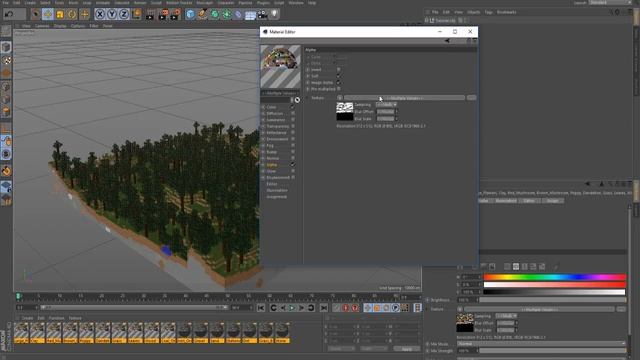Open Illumination settings in Material Editor
Viewport: 640px width, 360px height.
277,190
